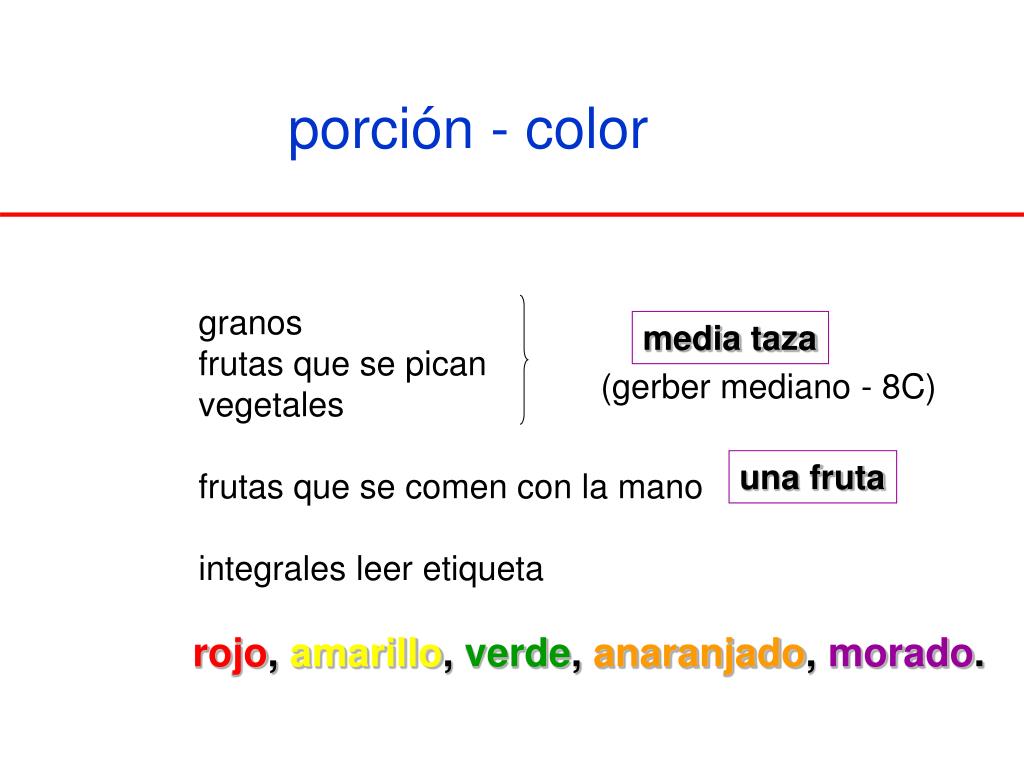Click the word 'porción' in the title
Image resolution: width=1024 pixels, height=768 pixels.
(380, 132)
